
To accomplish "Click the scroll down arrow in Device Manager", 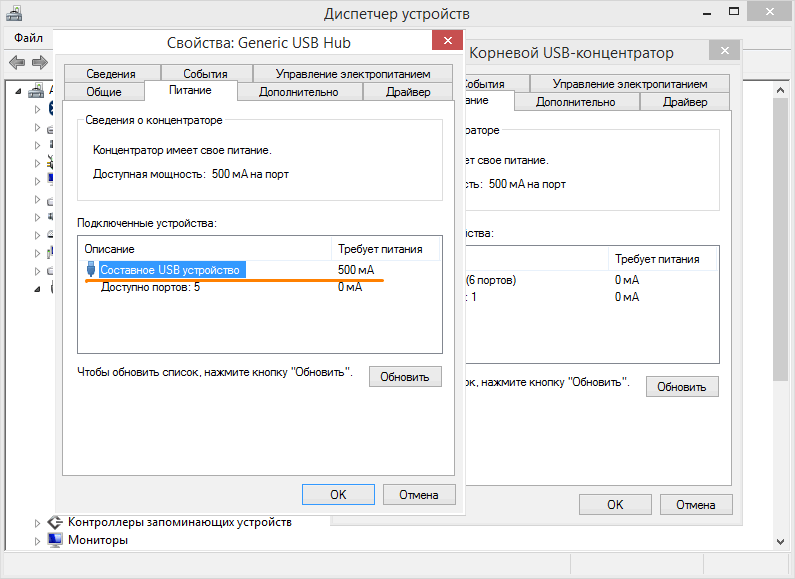I will 780,541.
